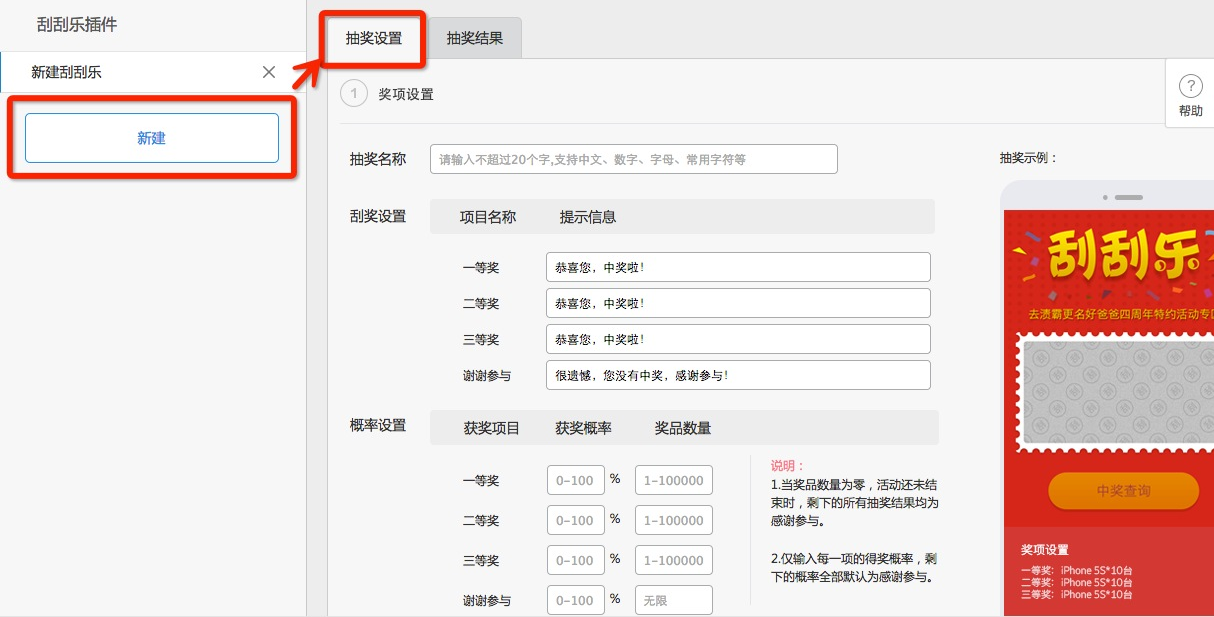Open the 帮助 question mark icon
The width and height of the screenshot is (1214, 617).
pyautogui.click(x=1190, y=86)
